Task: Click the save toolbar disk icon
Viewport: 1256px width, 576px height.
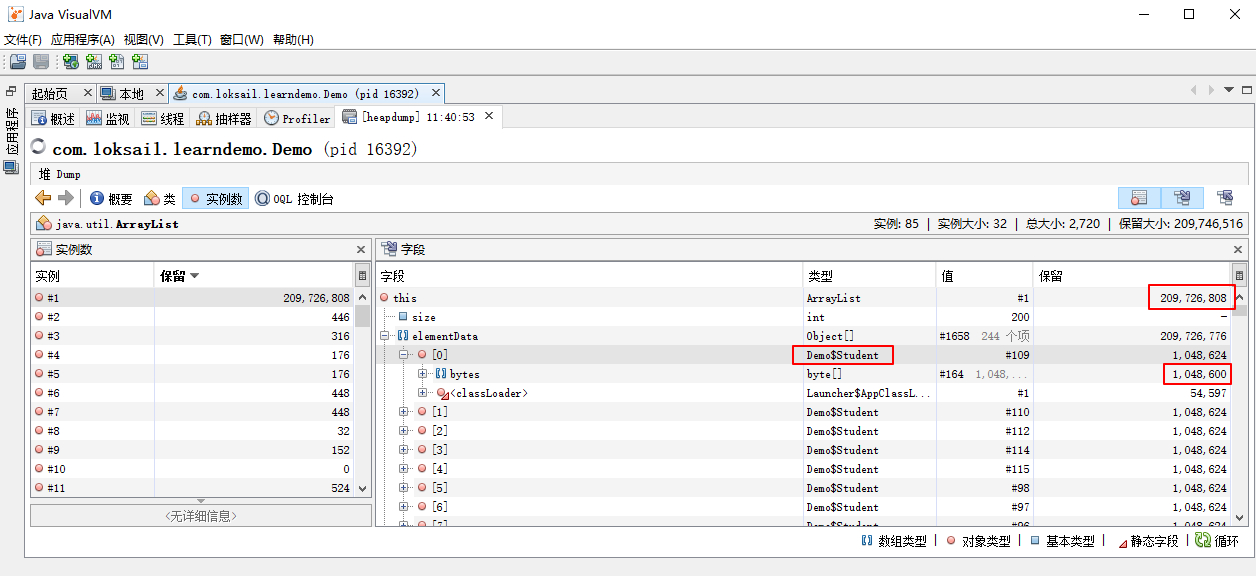Action: 41,62
